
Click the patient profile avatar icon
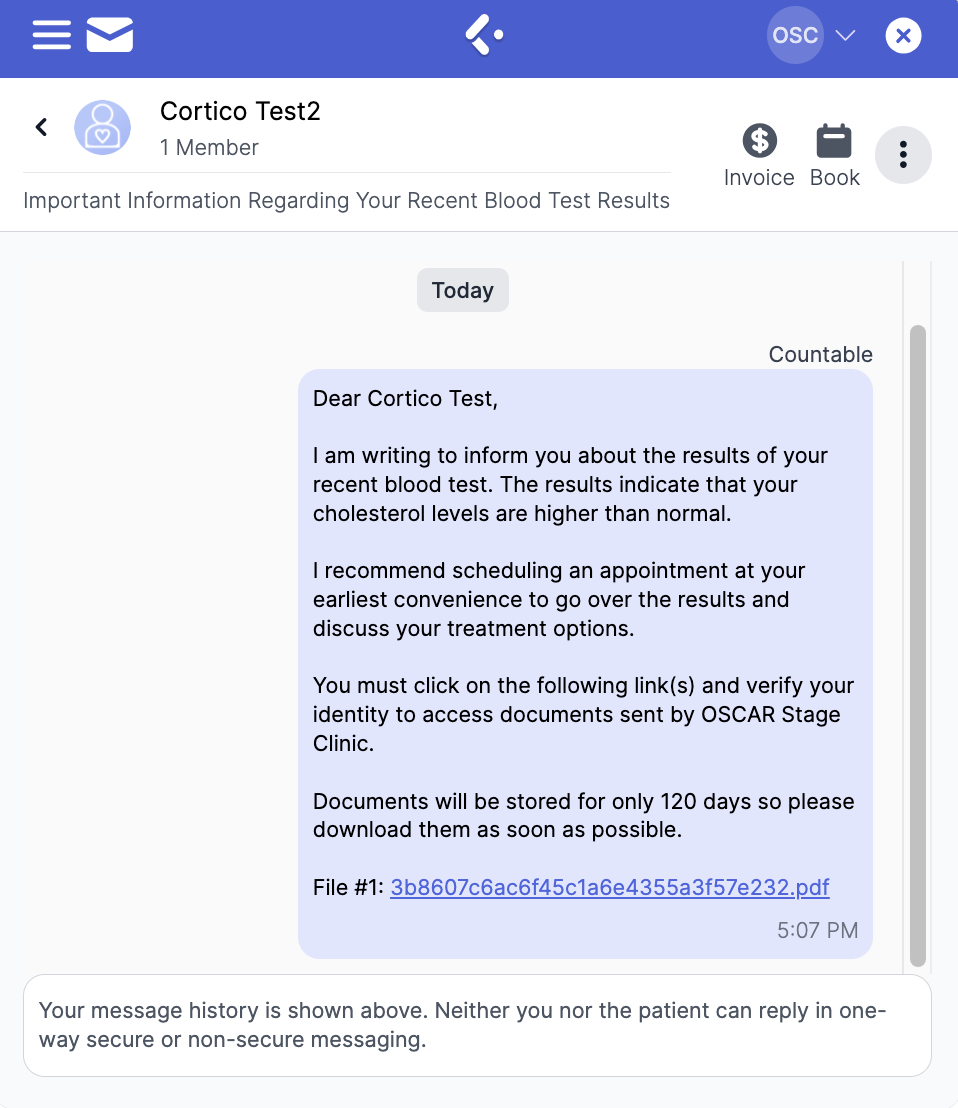[102, 128]
